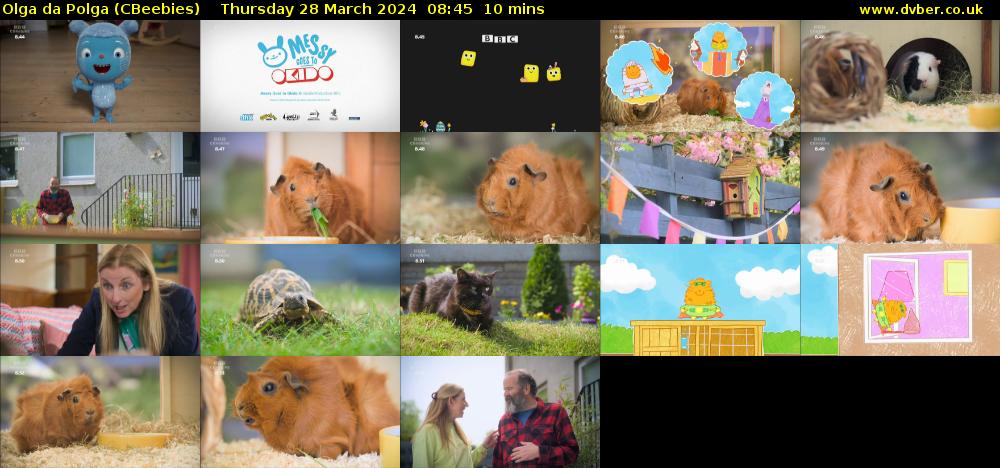Open the guinea pig in straw with yellow bowl thumbnail
The width and height of the screenshot is (1000, 468).
(100, 411)
